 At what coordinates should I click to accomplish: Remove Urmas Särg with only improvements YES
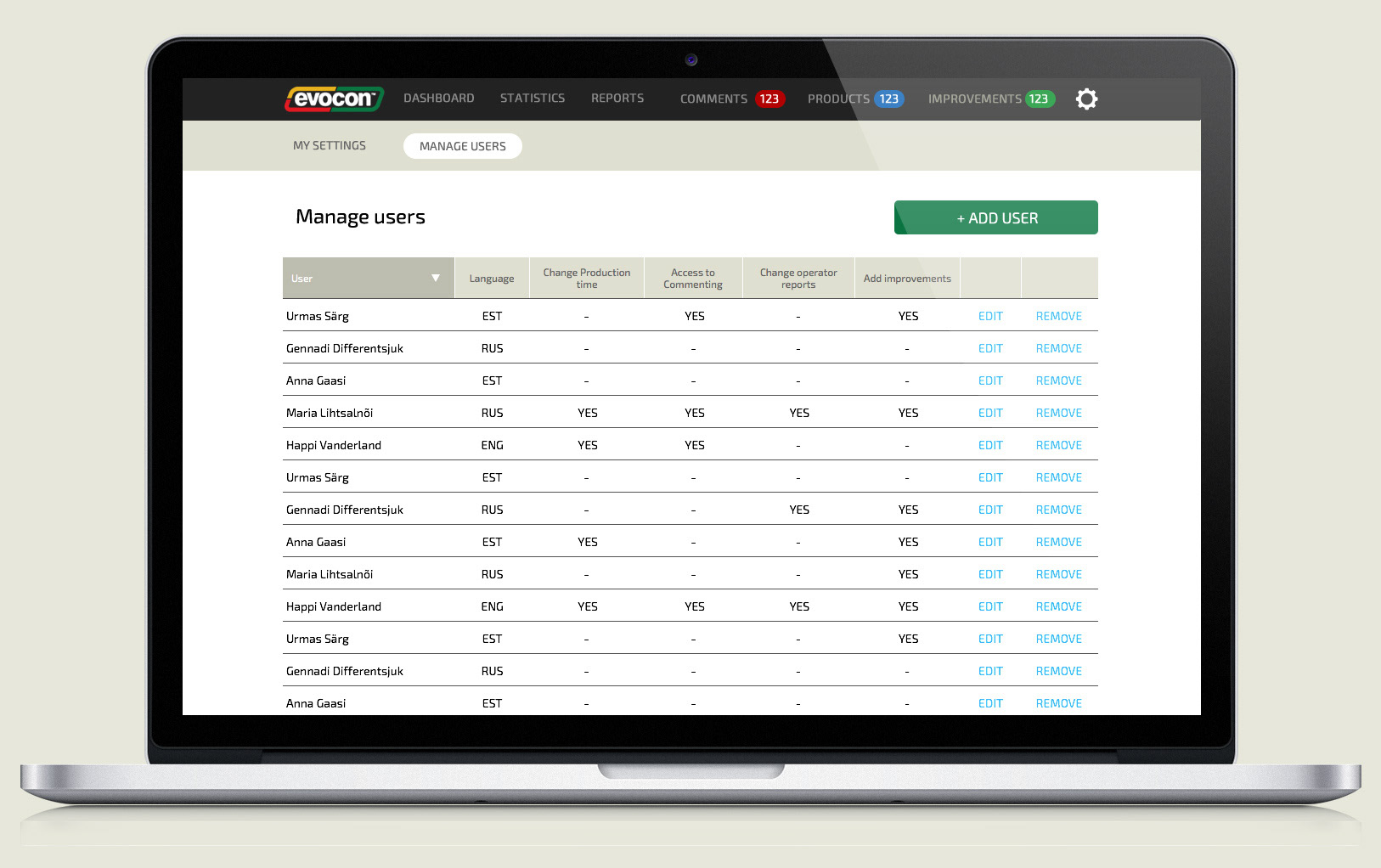(x=1059, y=639)
